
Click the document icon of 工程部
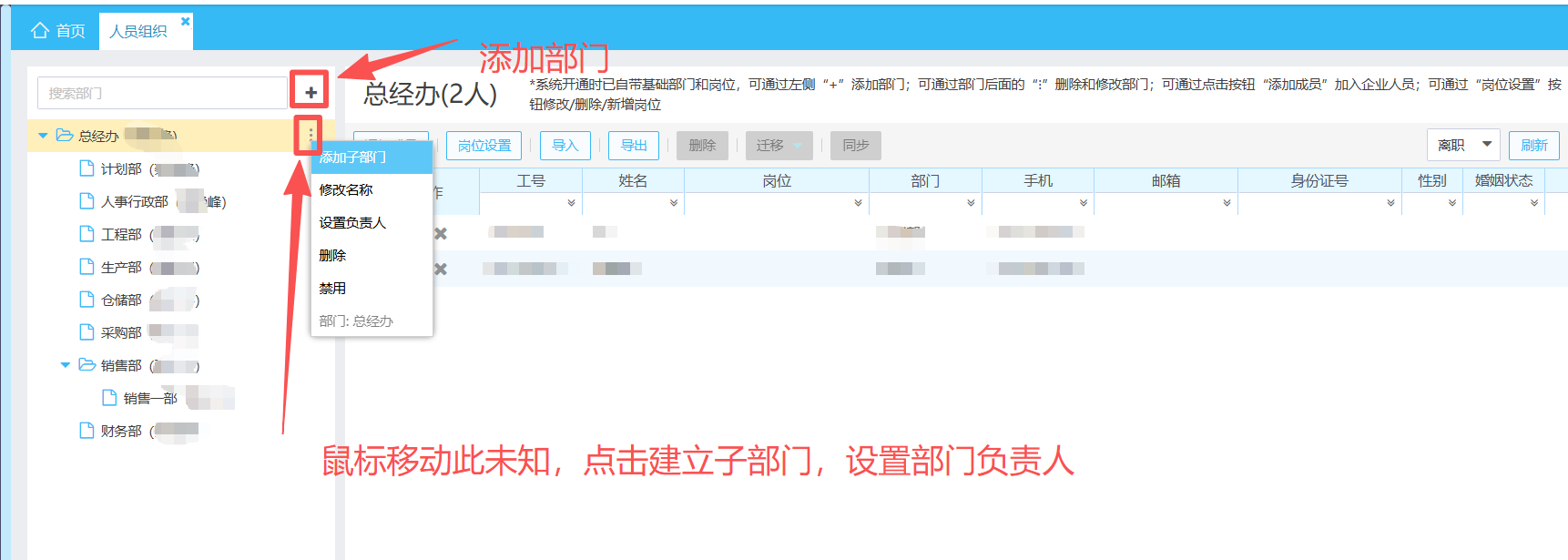click(87, 234)
